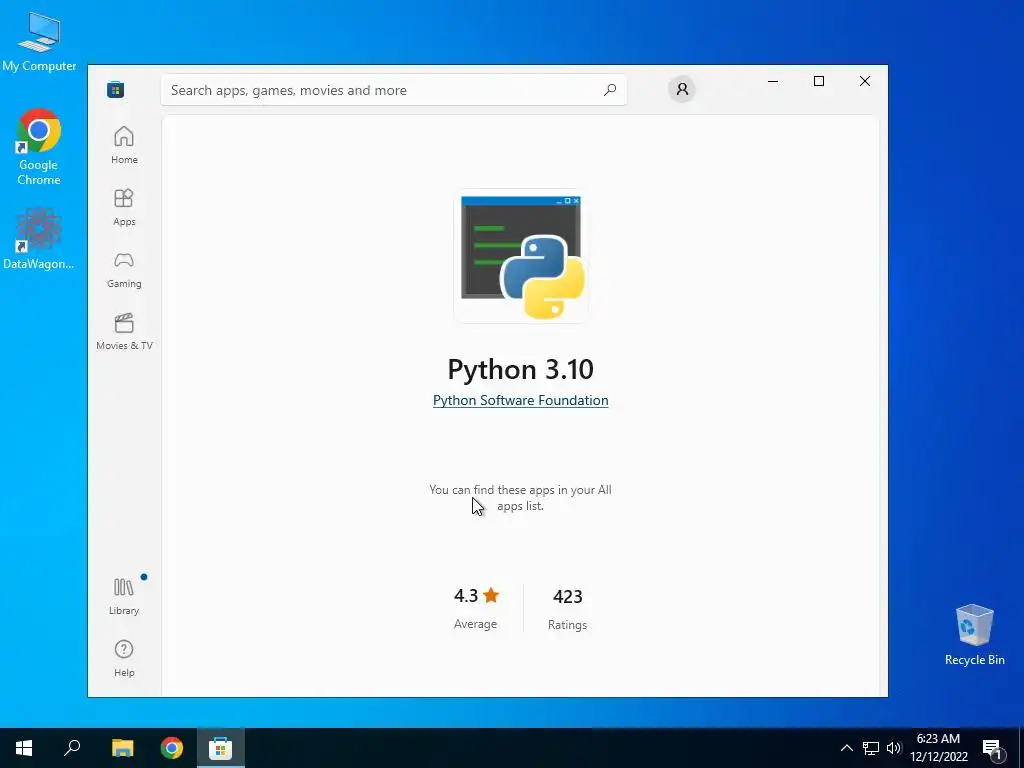Select the Recycle Bin on desktop
The height and width of the screenshot is (768, 1024).
pyautogui.click(x=974, y=635)
